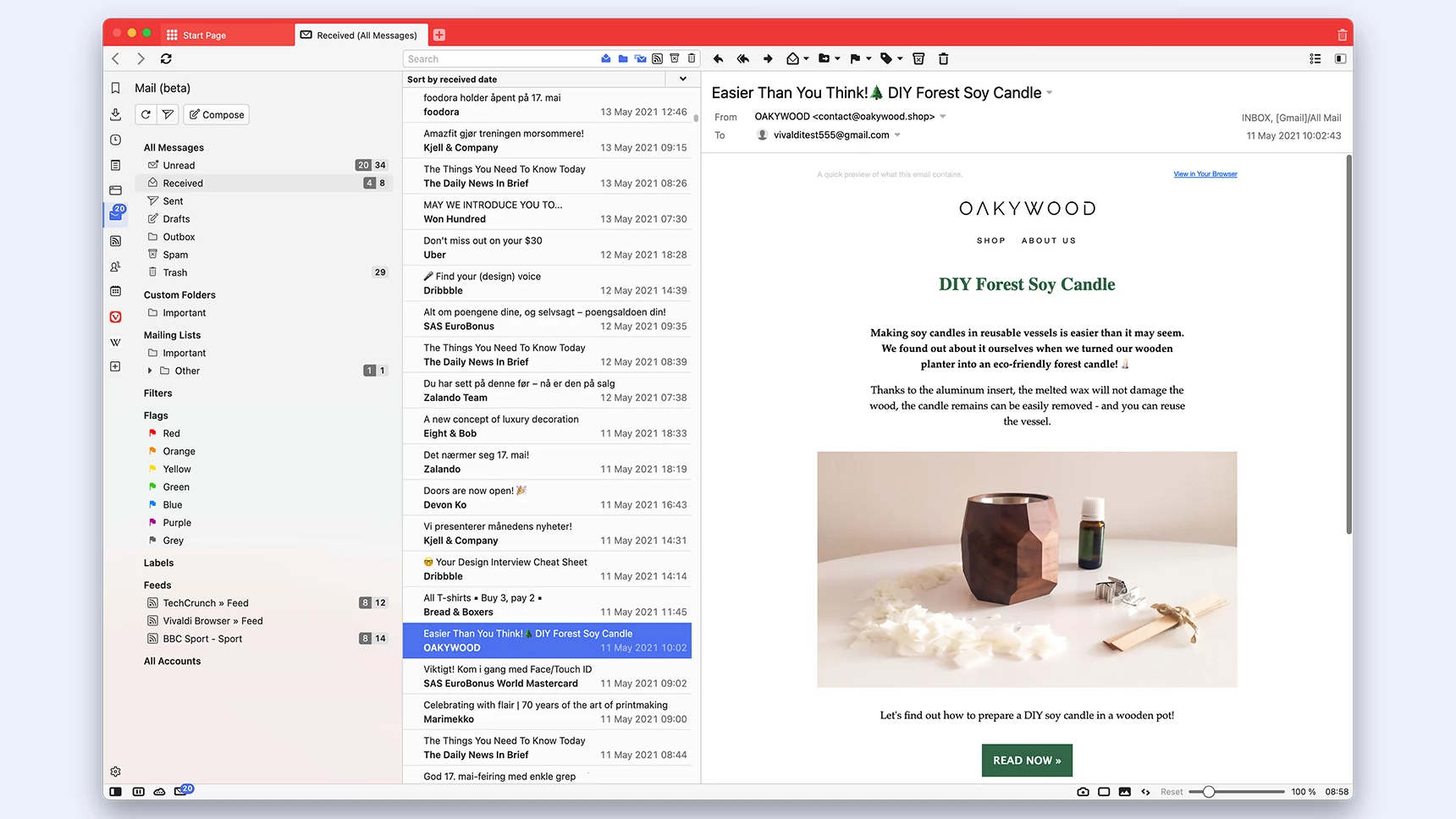The image size is (1456, 819).
Task: Click READ NOW button in email
Action: tap(1027, 760)
